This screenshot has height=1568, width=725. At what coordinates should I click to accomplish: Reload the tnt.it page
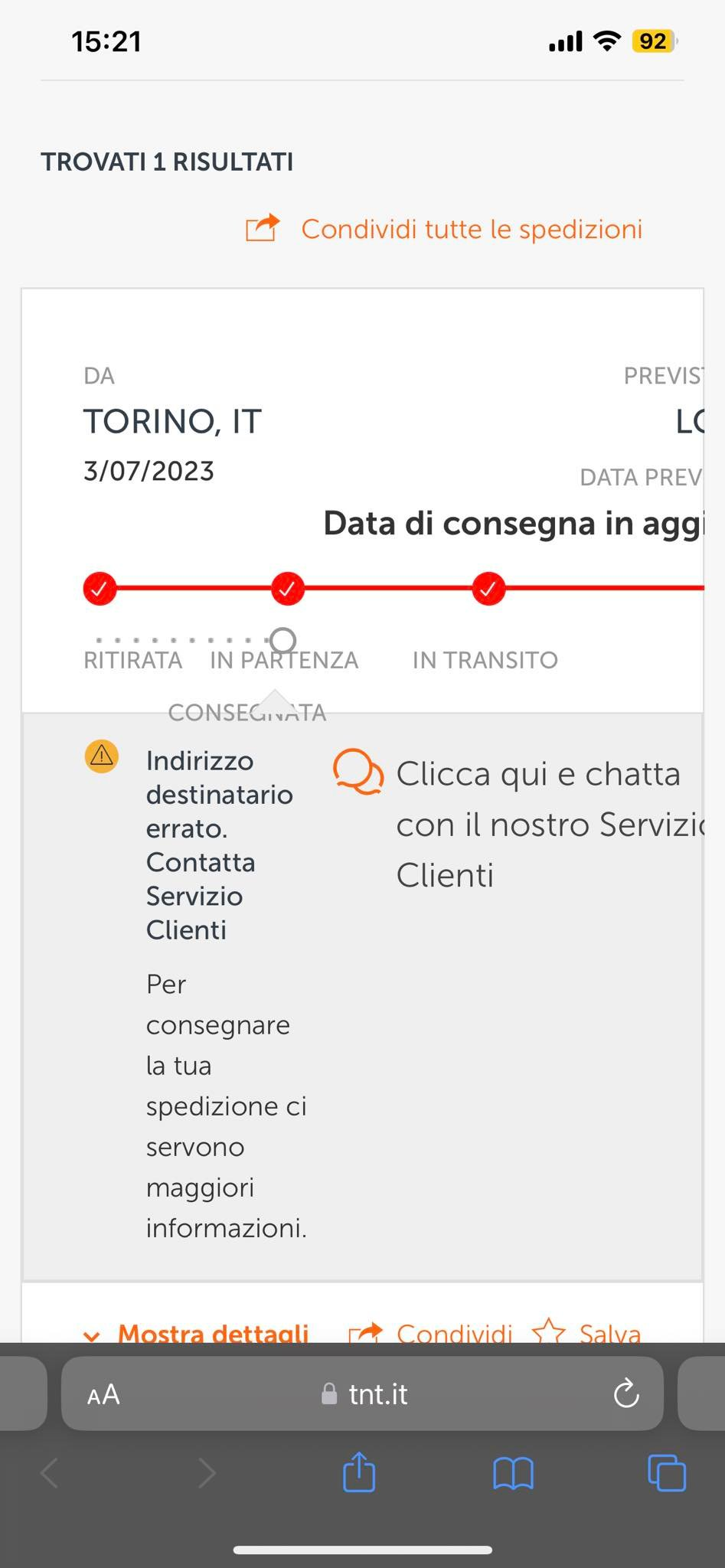[x=625, y=1393]
